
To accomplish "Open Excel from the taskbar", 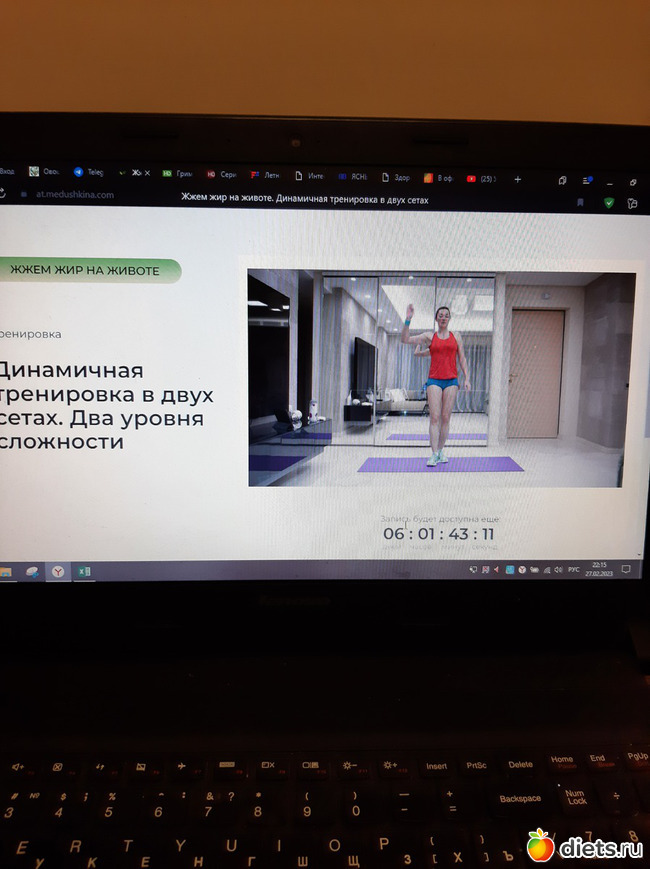I will click(84, 571).
